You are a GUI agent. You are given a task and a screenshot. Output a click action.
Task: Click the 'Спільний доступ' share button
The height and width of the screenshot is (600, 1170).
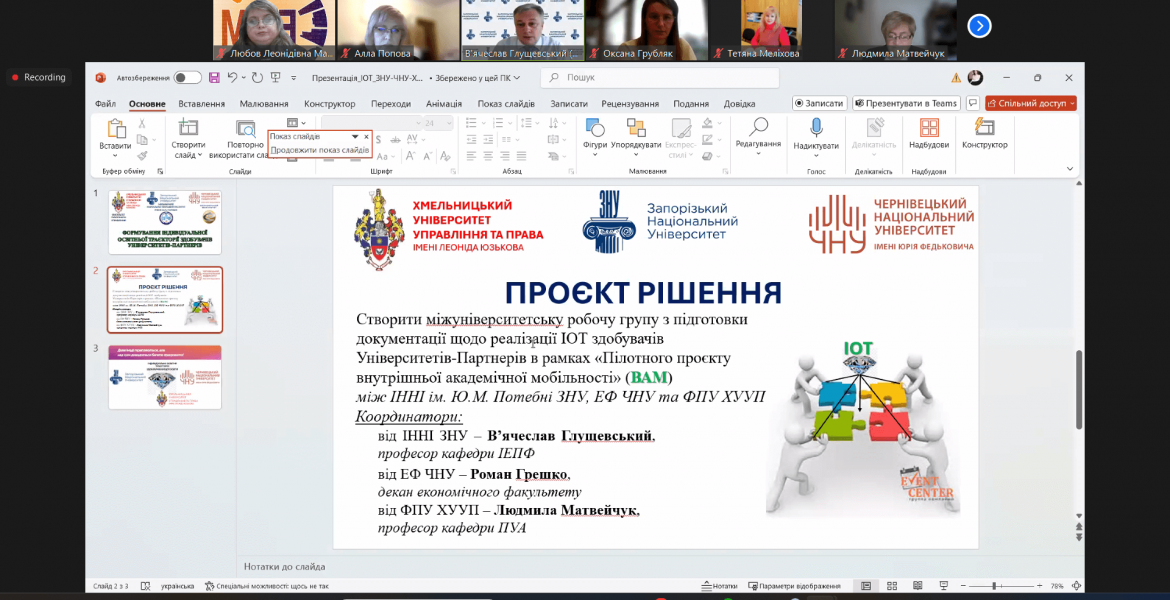click(1030, 103)
